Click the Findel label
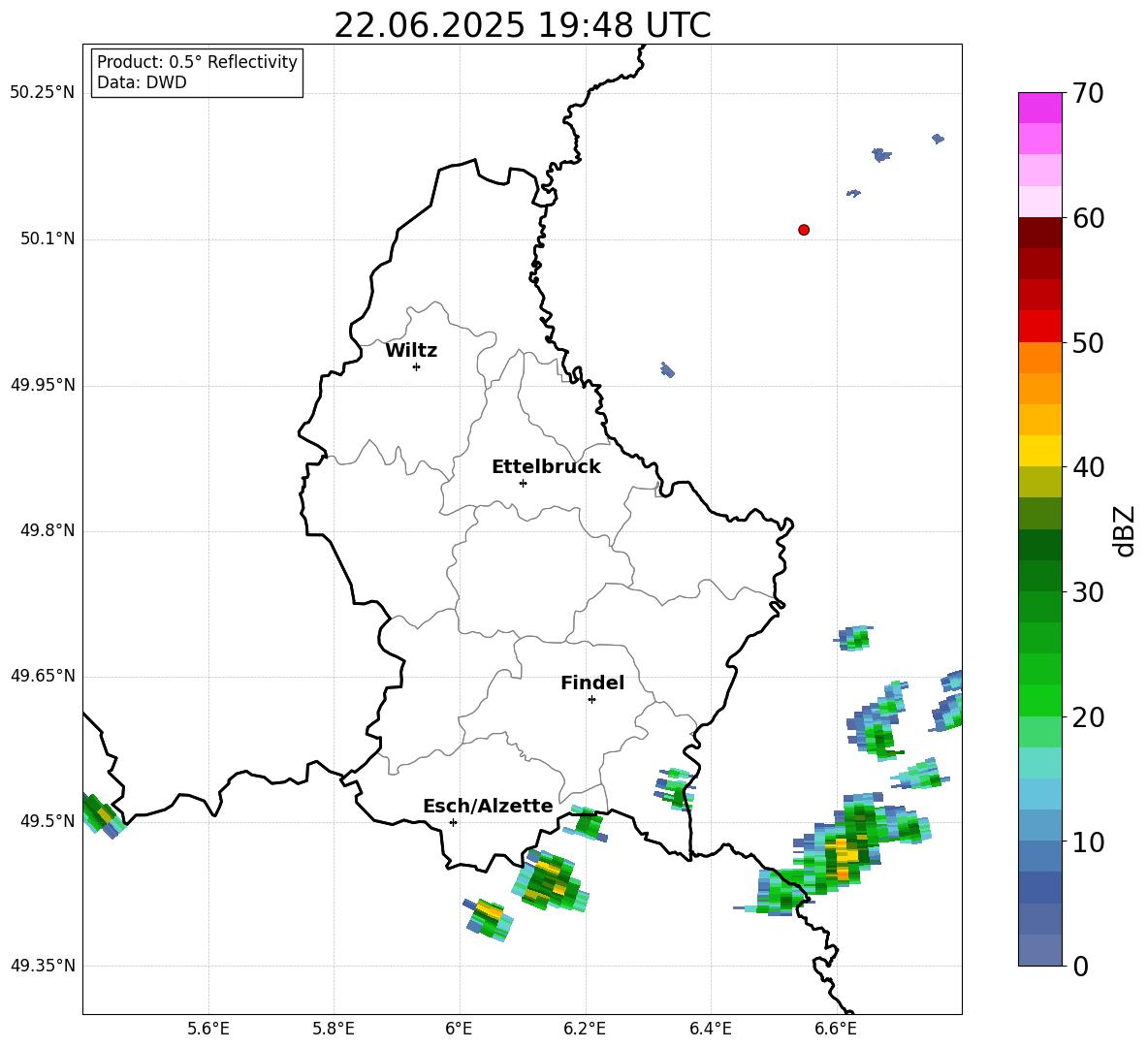 click(x=592, y=683)
